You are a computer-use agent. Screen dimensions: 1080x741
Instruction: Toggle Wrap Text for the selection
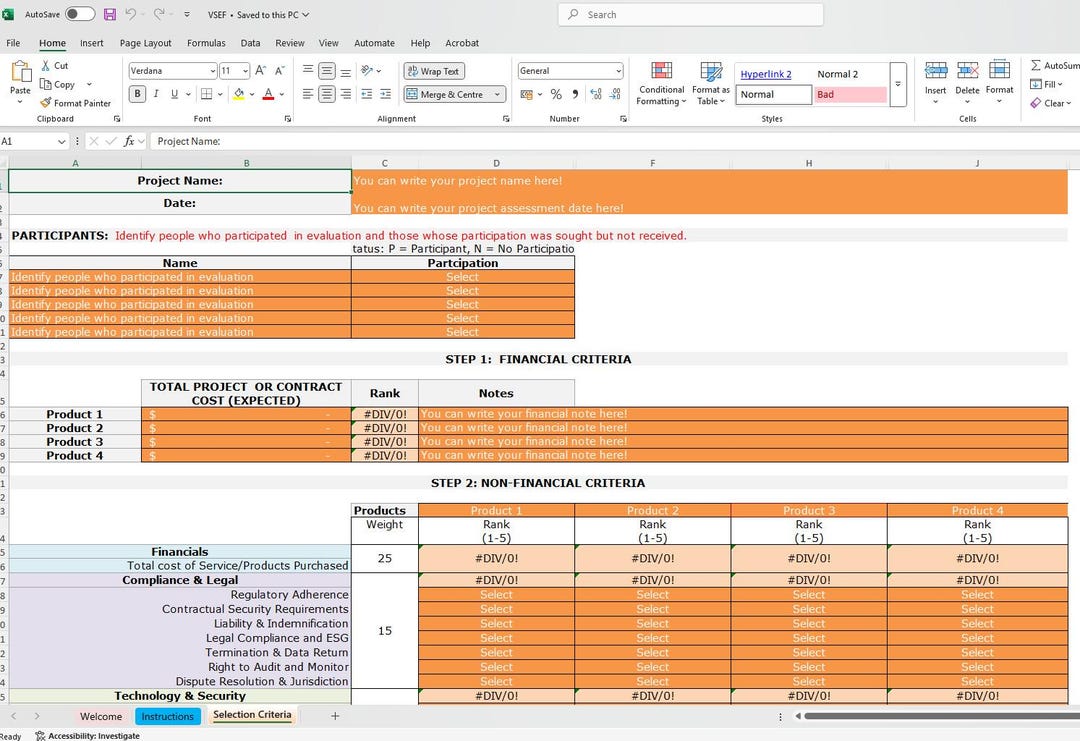pyautogui.click(x=433, y=71)
